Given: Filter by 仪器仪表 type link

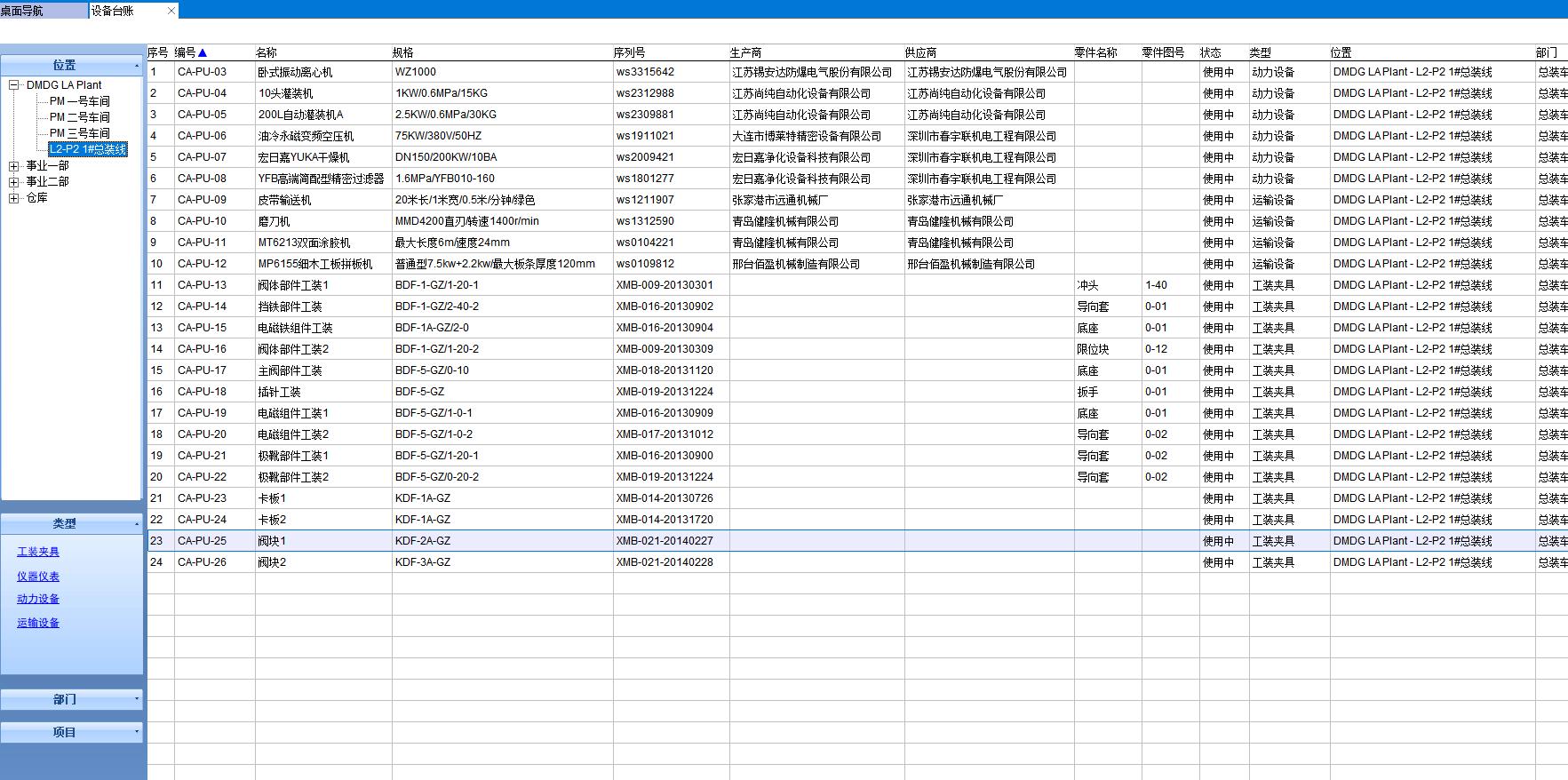Looking at the screenshot, I should (x=38, y=577).
